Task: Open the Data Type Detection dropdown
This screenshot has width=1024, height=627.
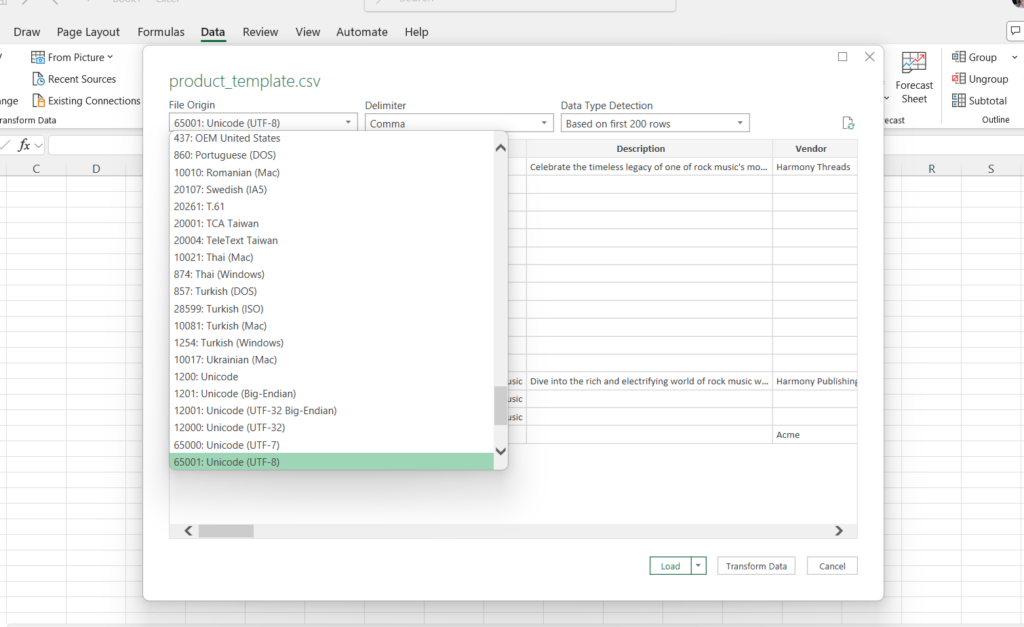Action: 655,123
